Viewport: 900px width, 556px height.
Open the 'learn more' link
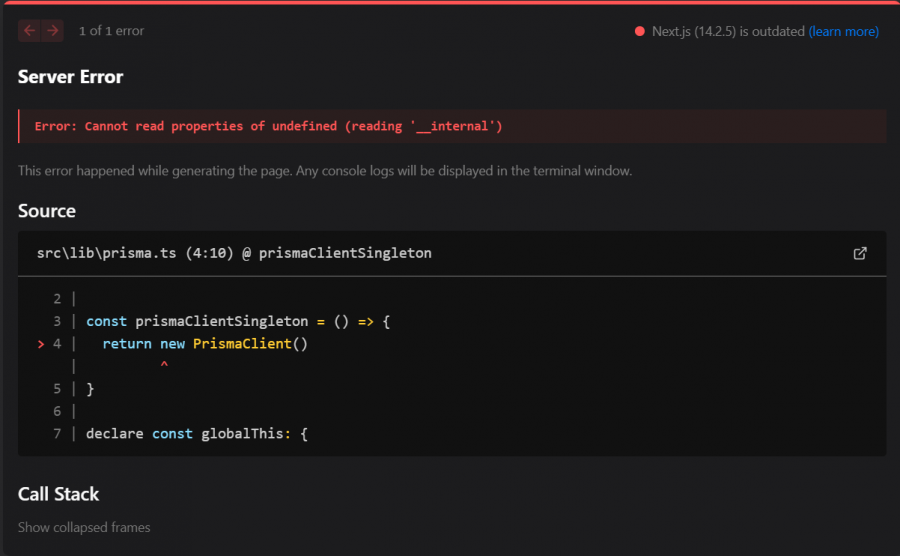(x=843, y=31)
